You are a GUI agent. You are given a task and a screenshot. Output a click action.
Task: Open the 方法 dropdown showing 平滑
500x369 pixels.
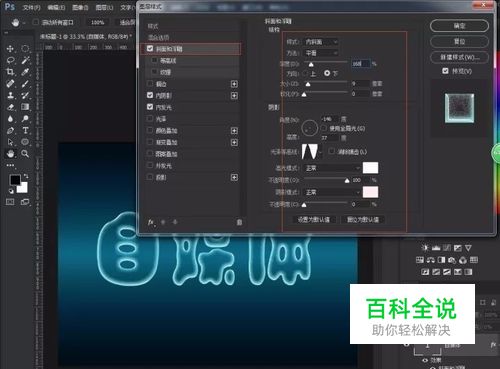tap(321, 53)
